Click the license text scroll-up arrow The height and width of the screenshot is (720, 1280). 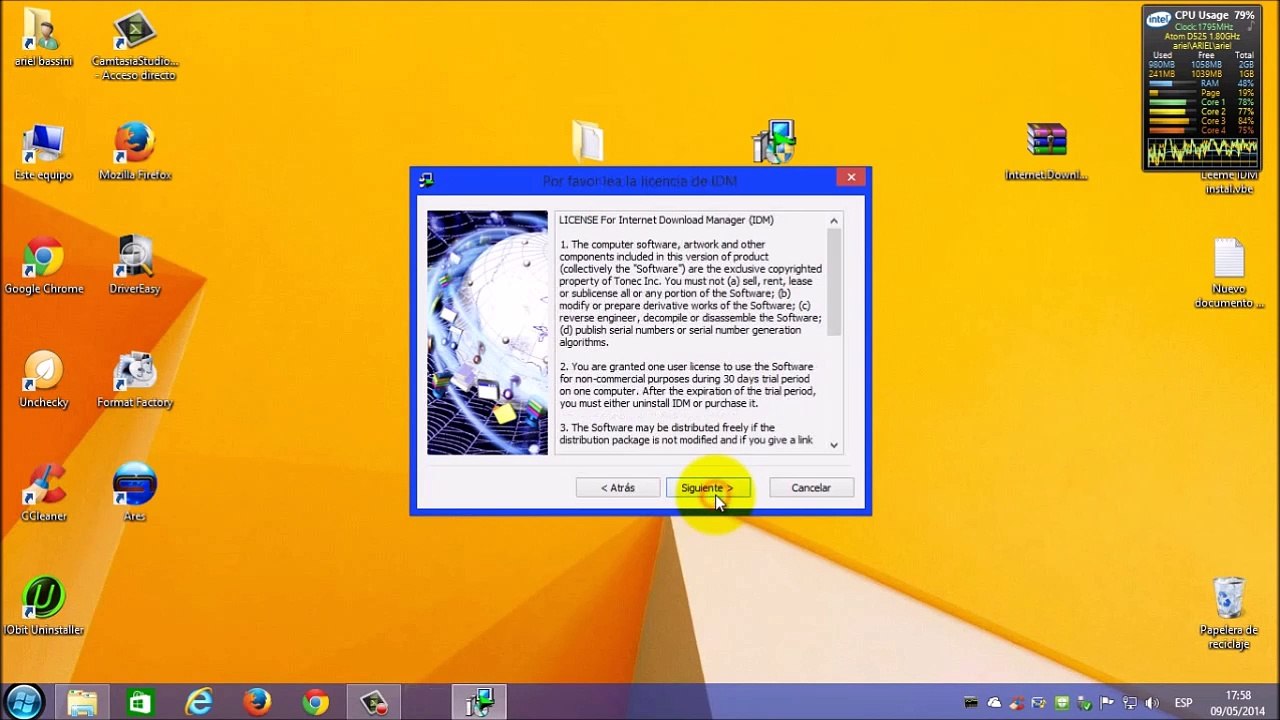(x=834, y=221)
